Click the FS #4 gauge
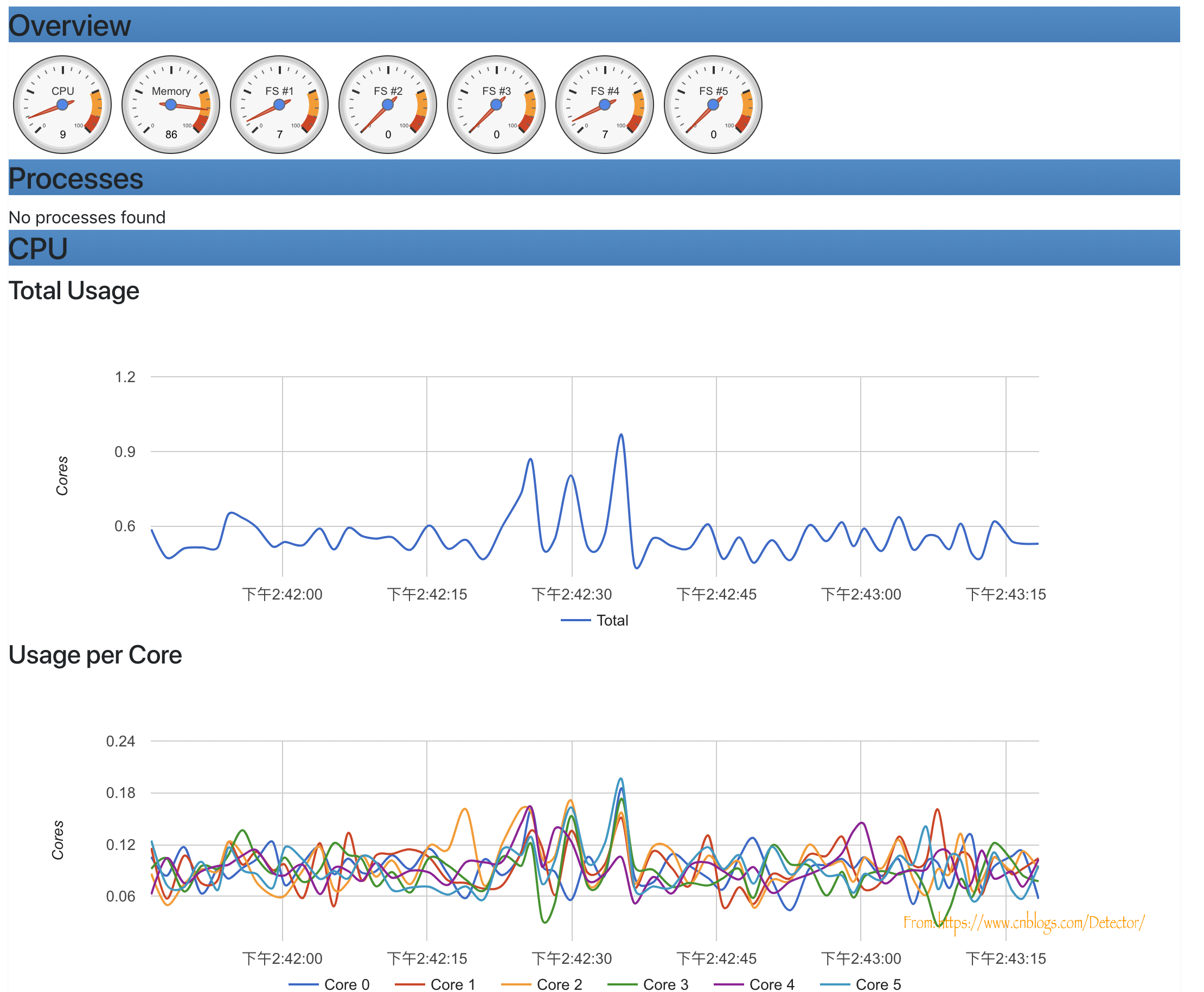This screenshot has width=1204, height=992. pyautogui.click(x=604, y=105)
